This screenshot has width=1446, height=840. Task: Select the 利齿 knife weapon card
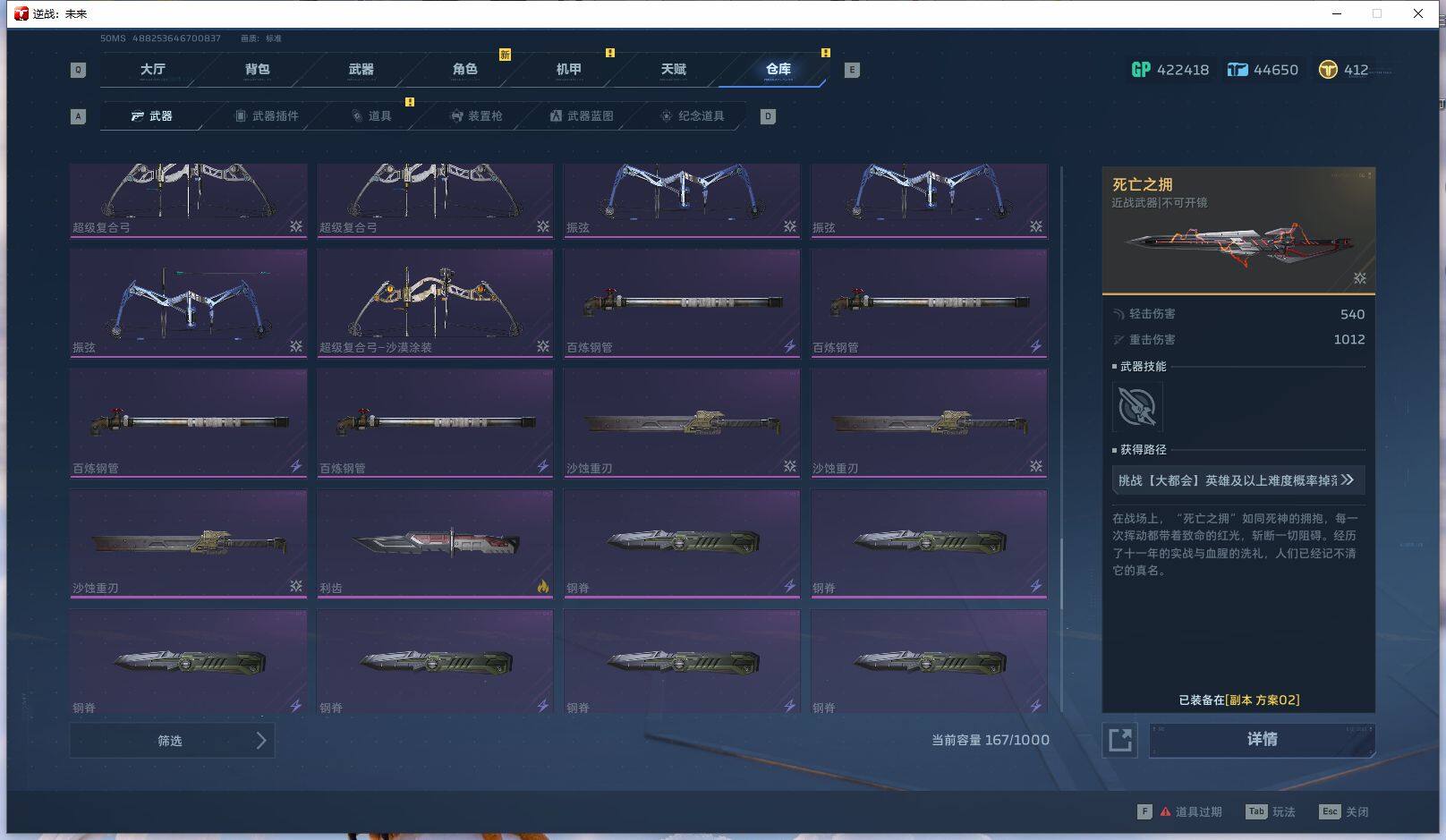435,543
